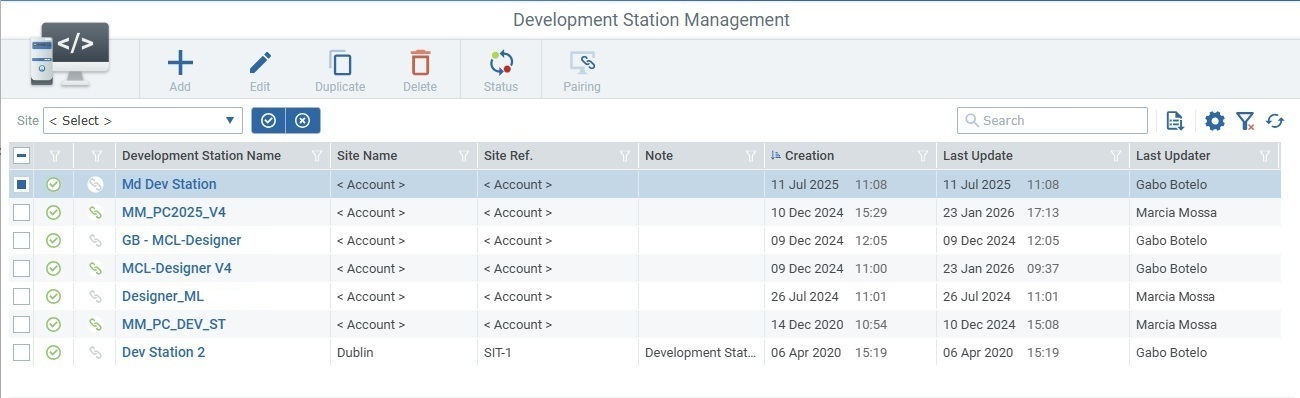Open the MM_PC_DEV_ST link

click(x=174, y=324)
